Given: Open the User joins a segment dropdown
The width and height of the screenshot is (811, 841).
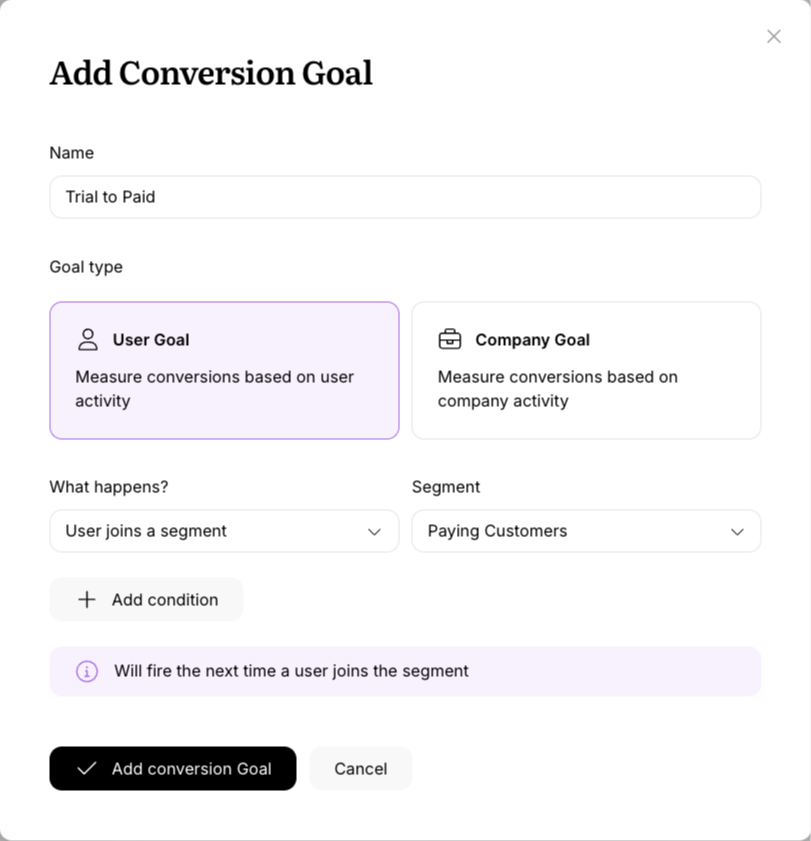Looking at the screenshot, I should 223,531.
